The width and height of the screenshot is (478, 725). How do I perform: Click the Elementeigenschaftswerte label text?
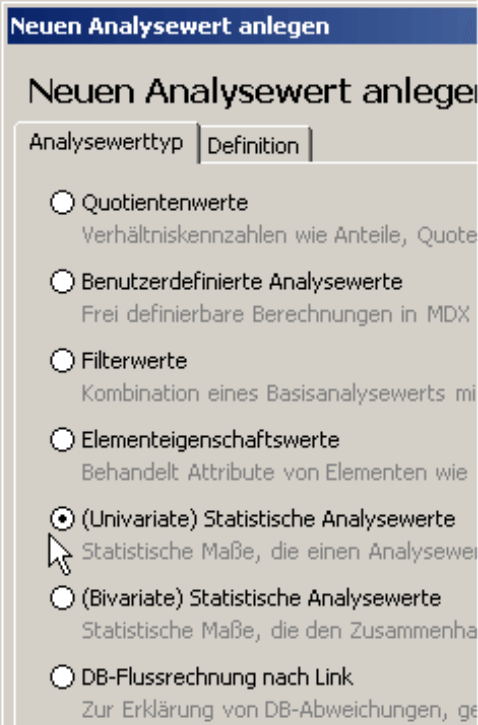point(210,440)
